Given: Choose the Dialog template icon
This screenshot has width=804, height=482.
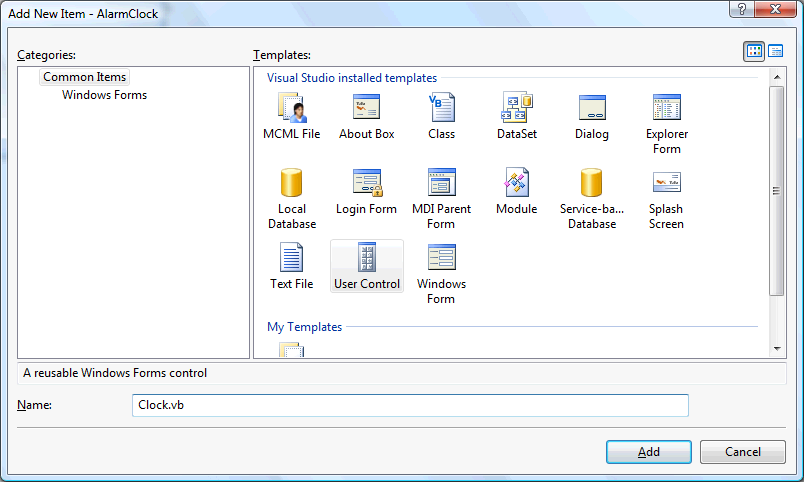Looking at the screenshot, I should point(592,108).
